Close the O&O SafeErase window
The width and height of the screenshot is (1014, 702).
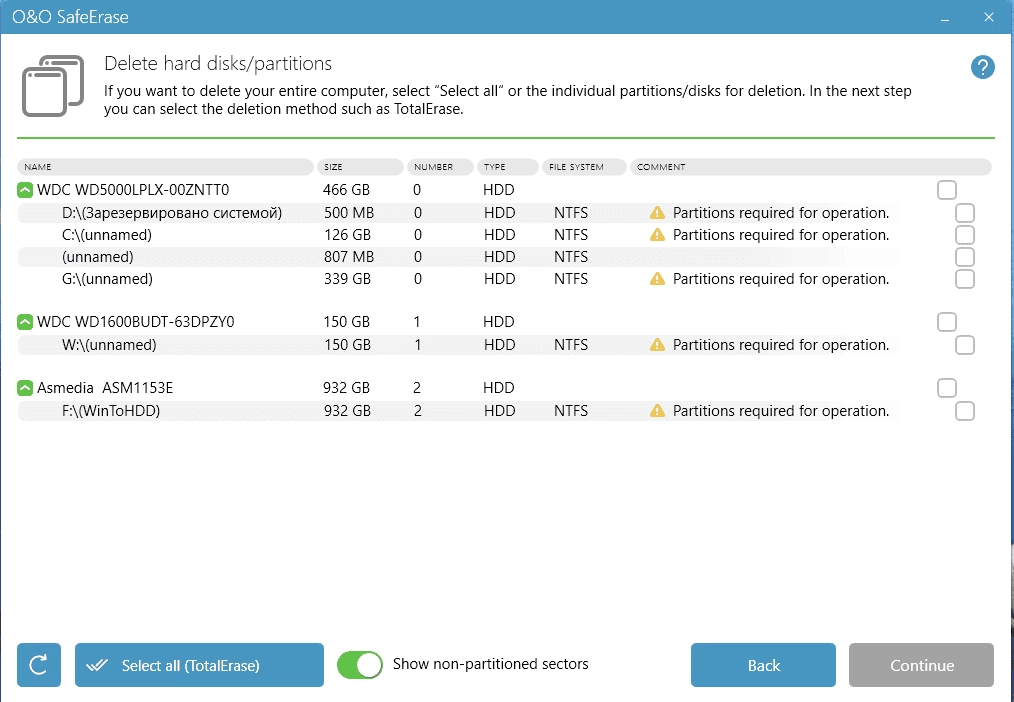pyautogui.click(x=989, y=17)
